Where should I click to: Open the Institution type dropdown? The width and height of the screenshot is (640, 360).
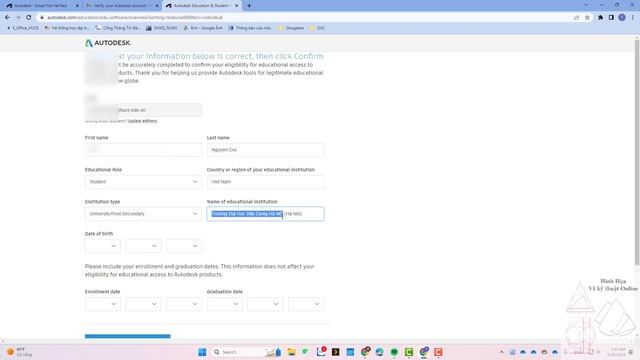143,214
